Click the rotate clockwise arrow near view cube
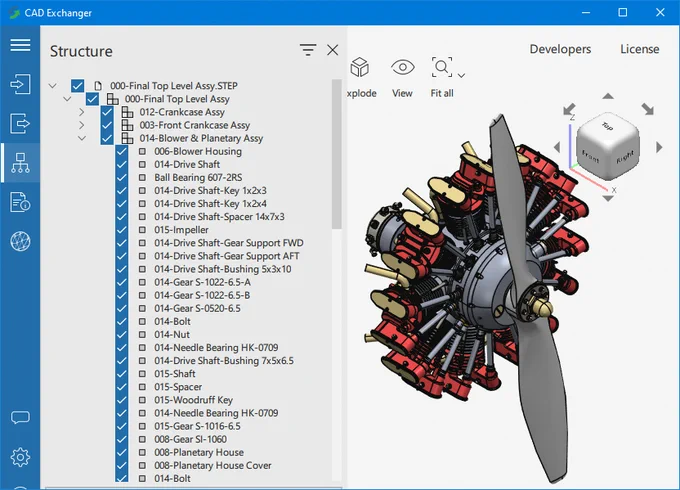This screenshot has width=680, height=490. tap(647, 109)
